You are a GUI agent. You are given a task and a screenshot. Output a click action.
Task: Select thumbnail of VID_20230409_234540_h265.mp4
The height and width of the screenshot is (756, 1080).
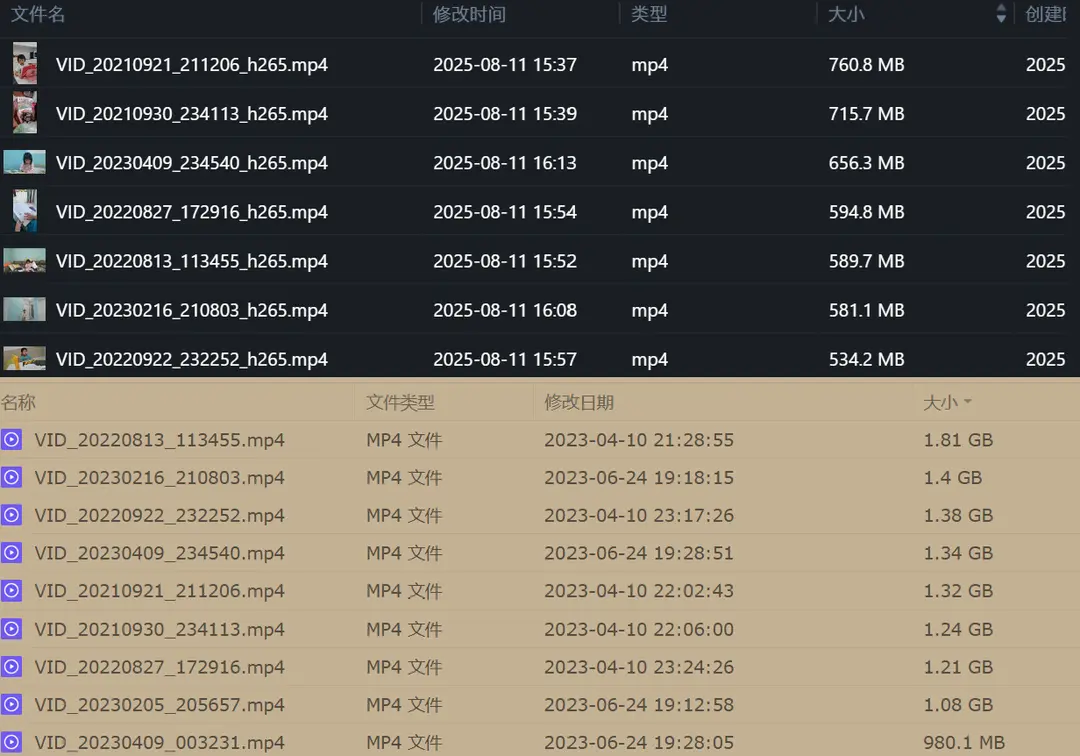coord(25,162)
